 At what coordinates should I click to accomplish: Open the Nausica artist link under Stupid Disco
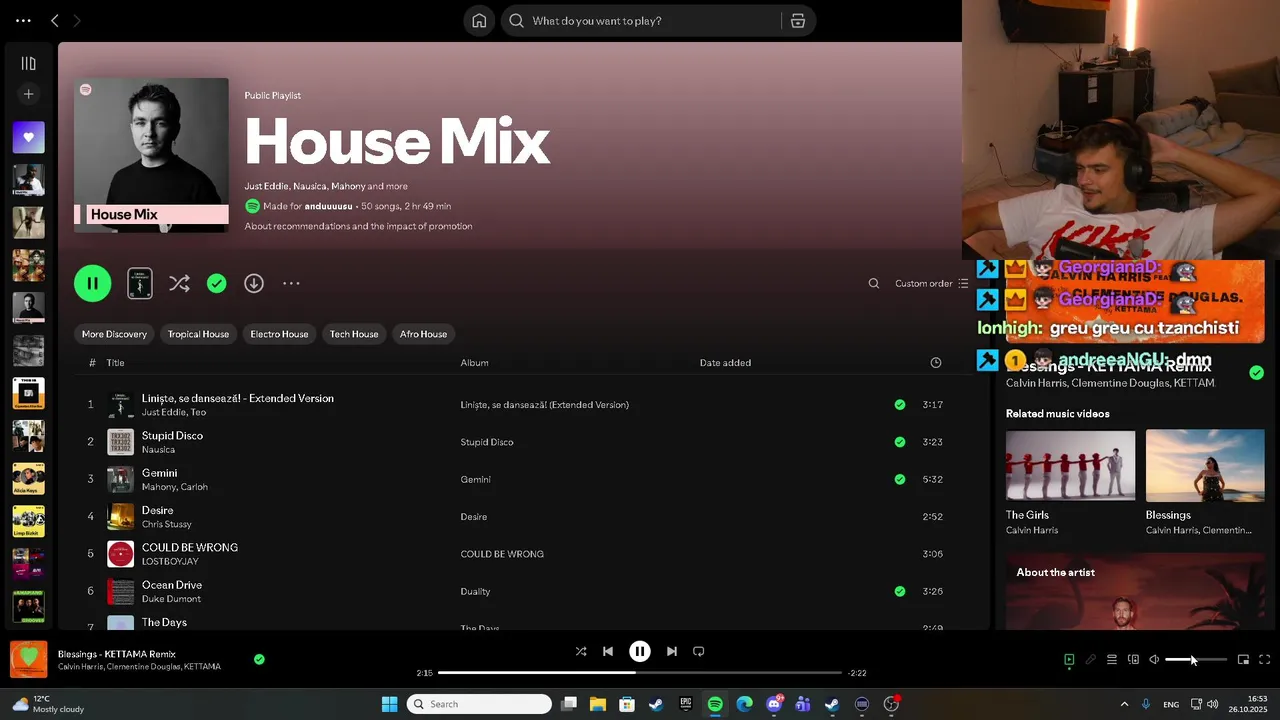[158, 450]
